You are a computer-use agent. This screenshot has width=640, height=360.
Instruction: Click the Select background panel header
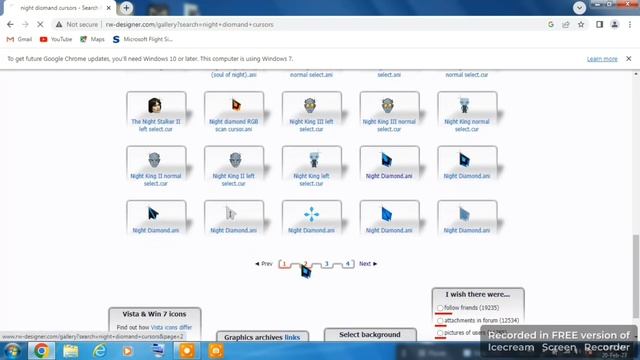pyautogui.click(x=370, y=335)
